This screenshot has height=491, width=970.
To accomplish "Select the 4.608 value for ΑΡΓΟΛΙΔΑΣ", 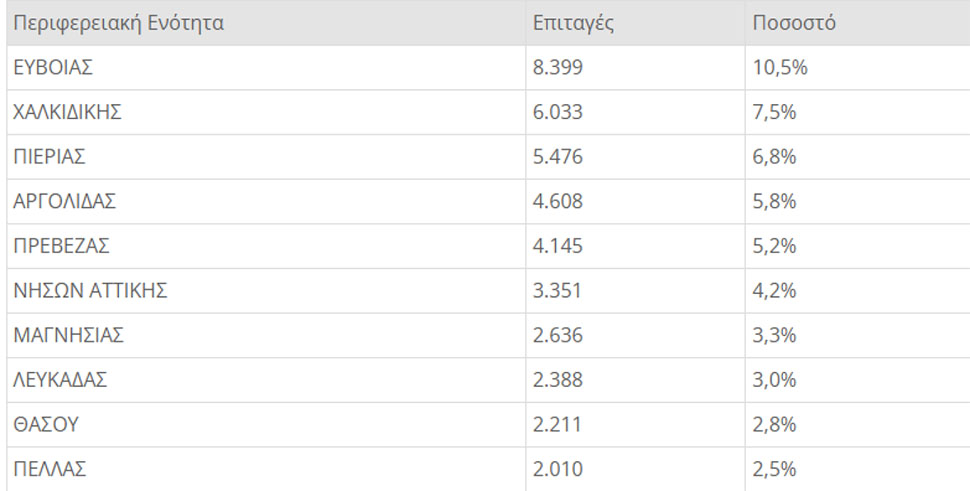I will tap(558, 202).
